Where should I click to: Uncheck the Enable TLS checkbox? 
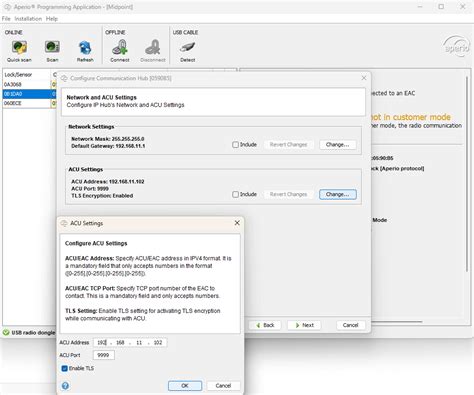click(x=65, y=368)
